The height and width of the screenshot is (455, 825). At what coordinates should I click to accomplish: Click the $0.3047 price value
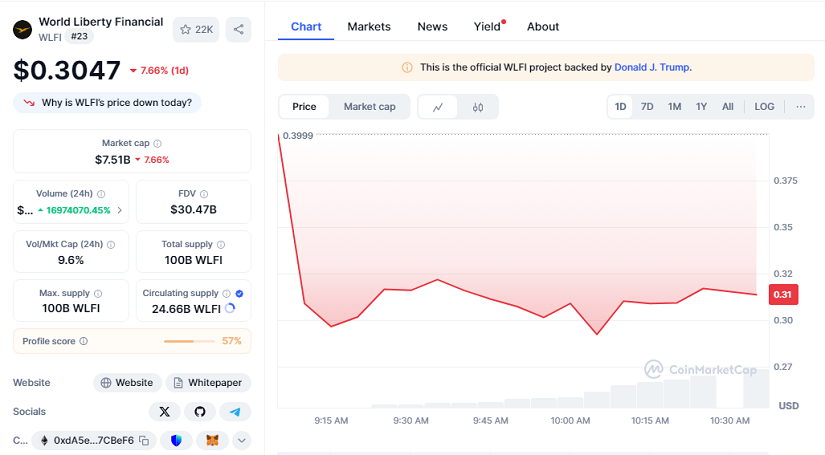click(x=67, y=70)
